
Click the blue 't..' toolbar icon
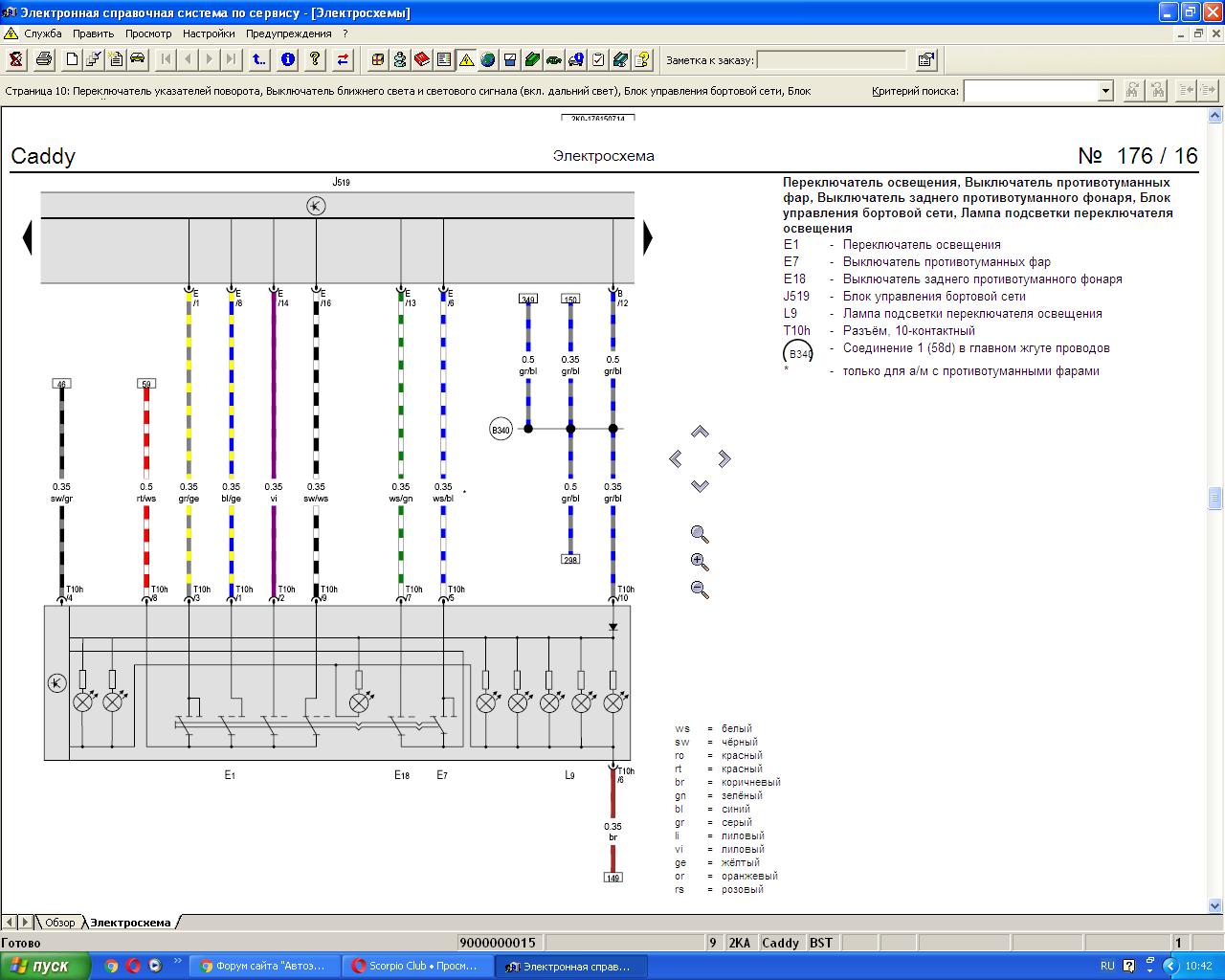tap(259, 59)
